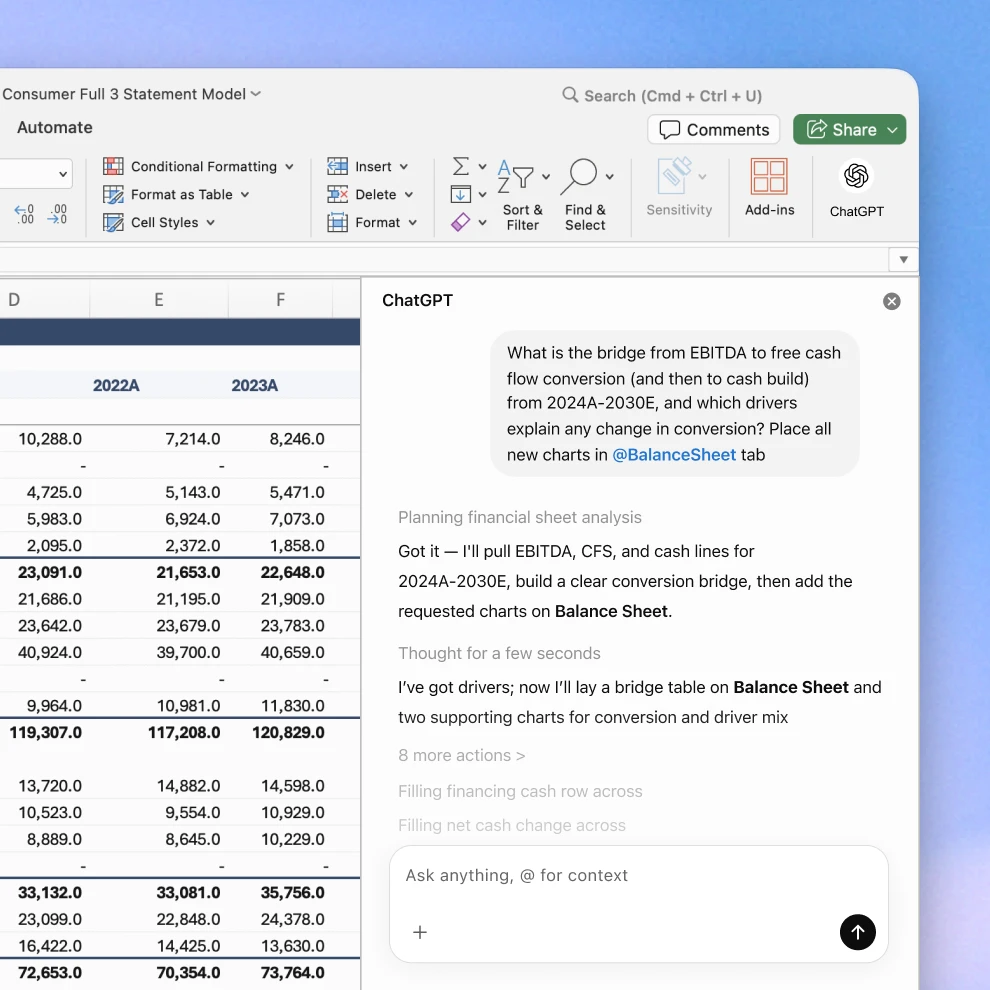Open the Insert dropdown
The height and width of the screenshot is (990, 990).
tap(370, 166)
